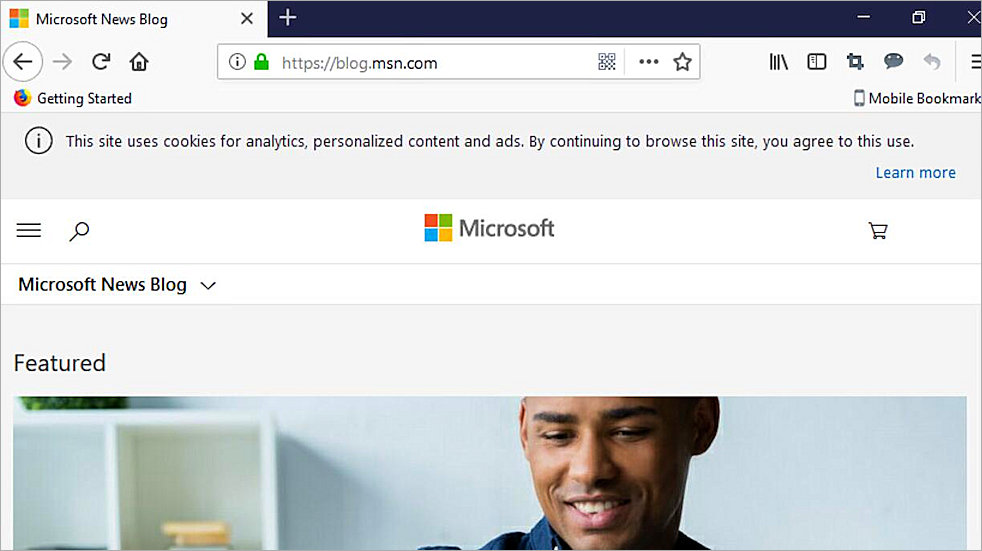Open the hamburger navigation menu
Screen dimensions: 982x551
coord(29,231)
